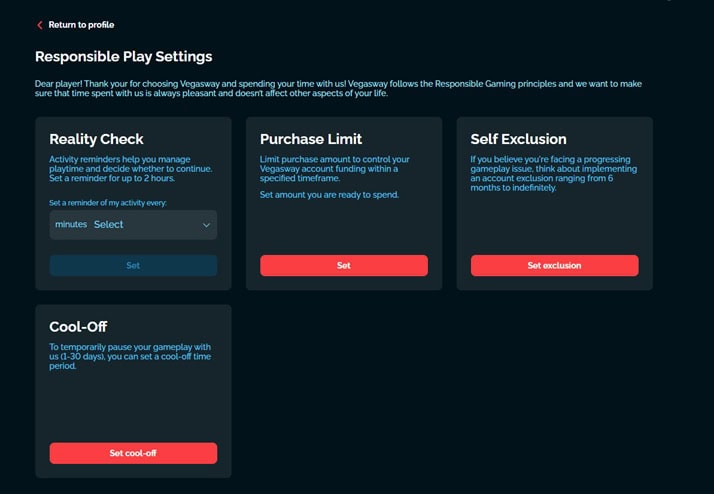Select the Purchase Limit card title
Image resolution: width=714 pixels, height=494 pixels.
(310, 139)
